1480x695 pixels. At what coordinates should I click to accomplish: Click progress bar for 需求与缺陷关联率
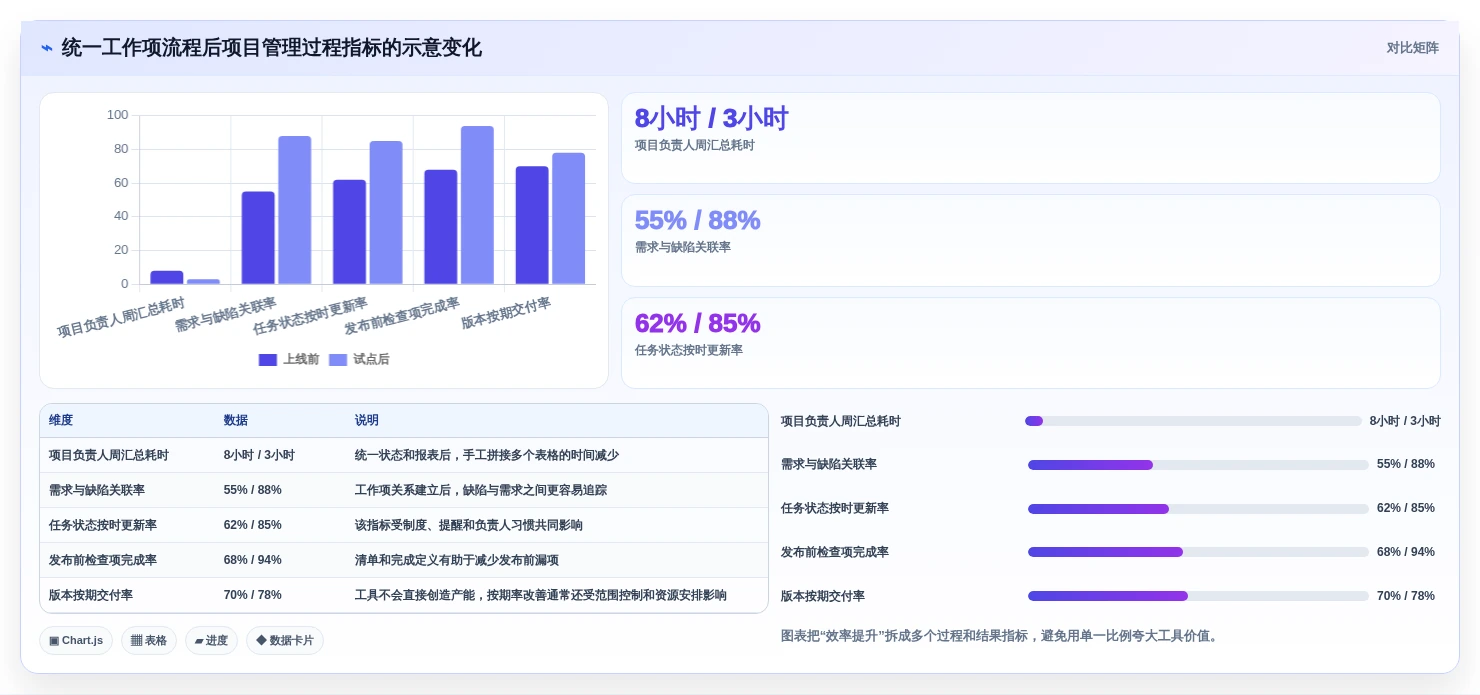click(1198, 465)
